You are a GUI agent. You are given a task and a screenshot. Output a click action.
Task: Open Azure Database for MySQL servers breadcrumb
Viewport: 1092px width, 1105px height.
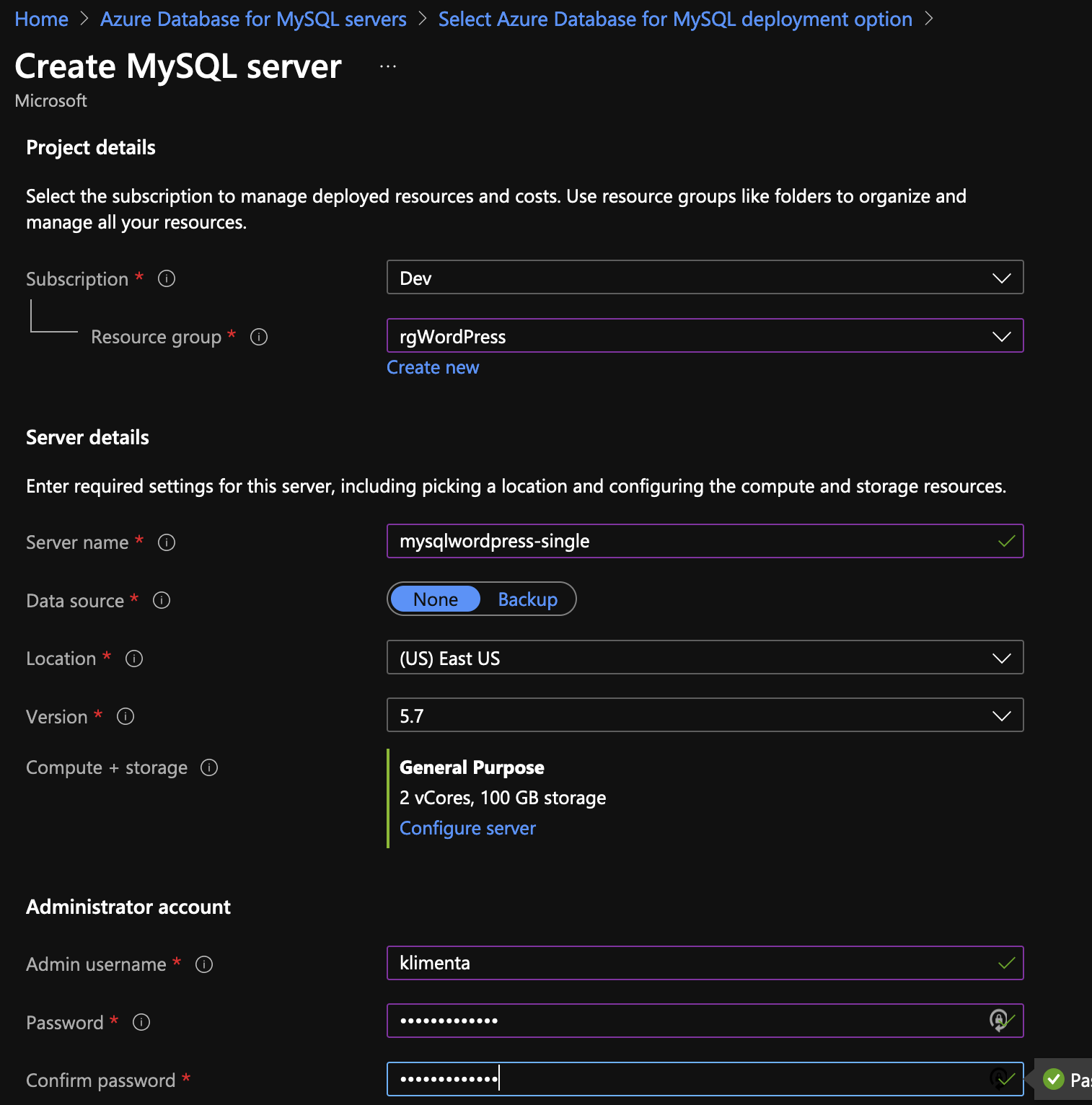253,19
